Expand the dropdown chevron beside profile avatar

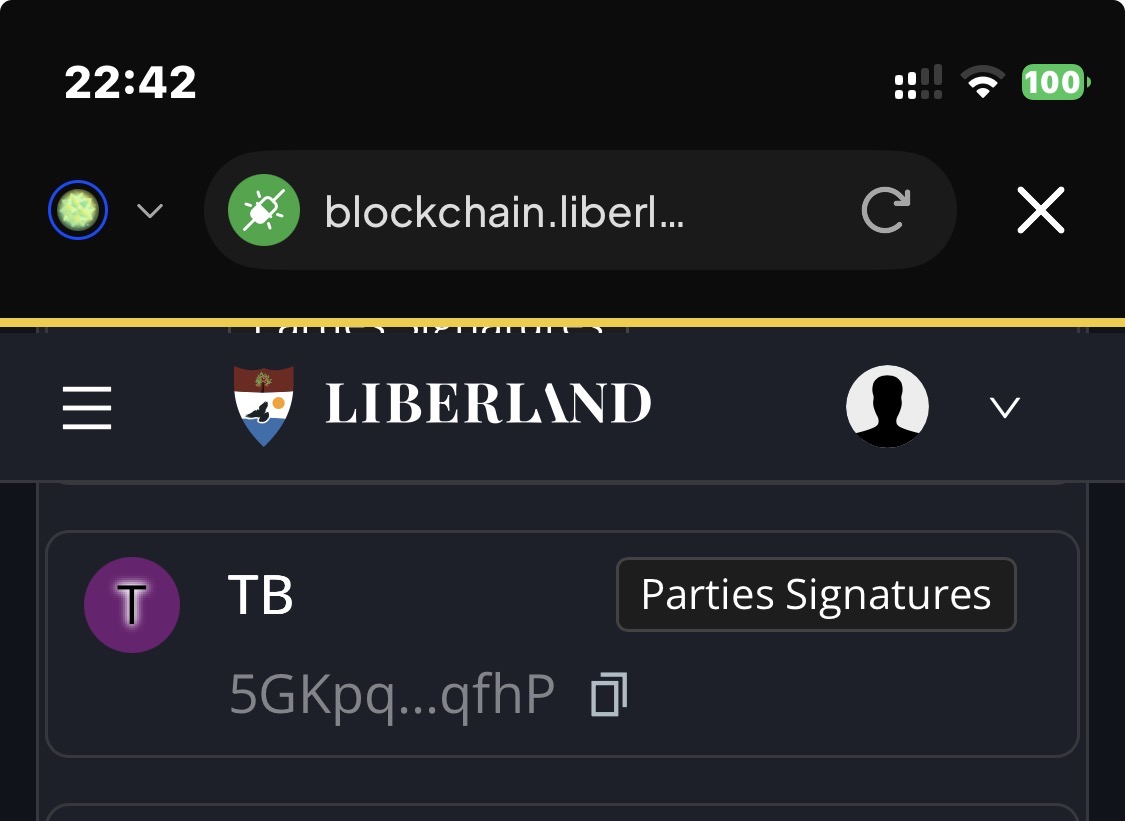tap(1004, 407)
